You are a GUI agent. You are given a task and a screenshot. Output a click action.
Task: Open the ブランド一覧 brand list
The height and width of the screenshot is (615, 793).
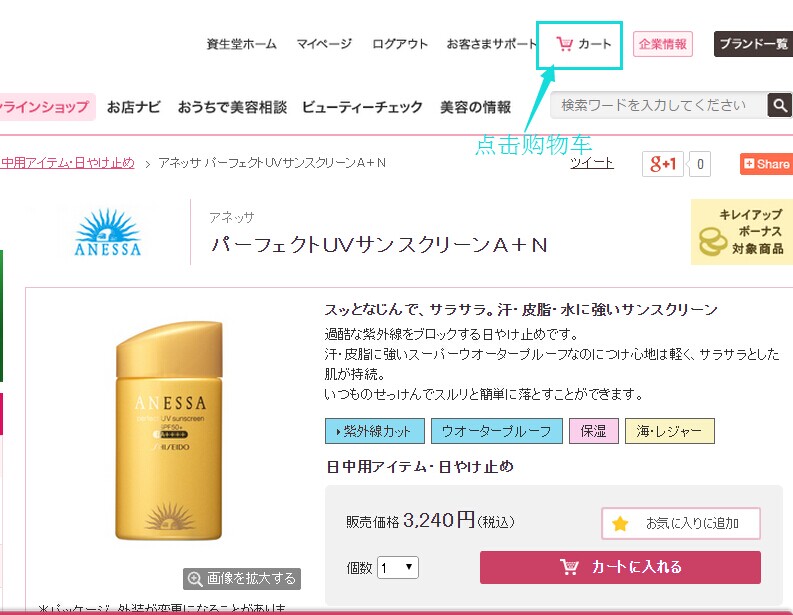coord(753,44)
